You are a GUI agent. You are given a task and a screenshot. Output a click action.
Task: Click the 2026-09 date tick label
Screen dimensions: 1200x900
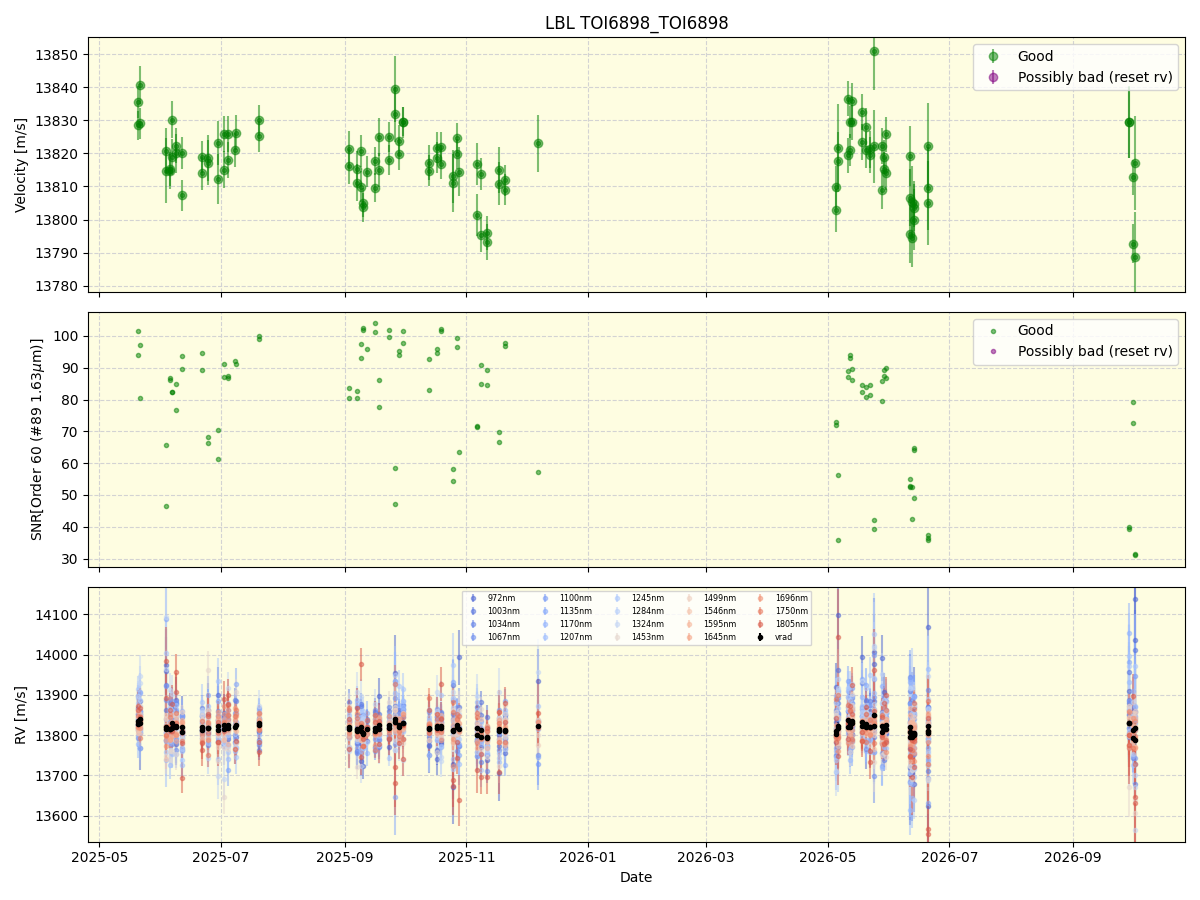pos(1073,856)
